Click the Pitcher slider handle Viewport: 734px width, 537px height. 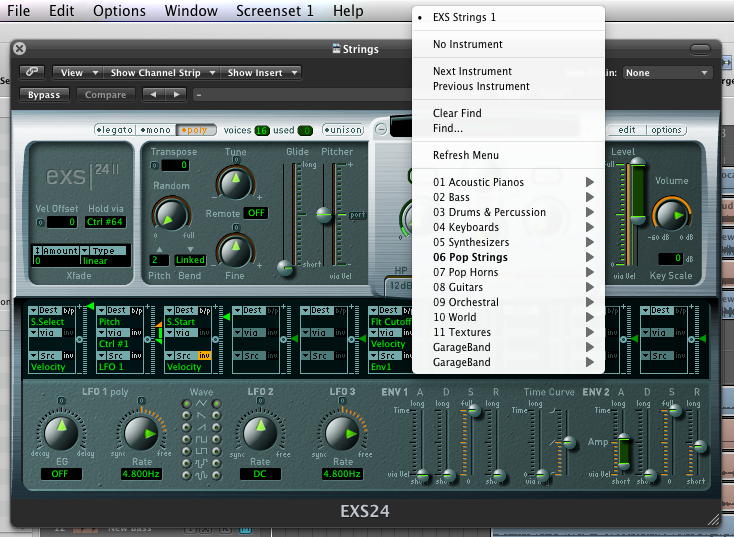coord(323,214)
